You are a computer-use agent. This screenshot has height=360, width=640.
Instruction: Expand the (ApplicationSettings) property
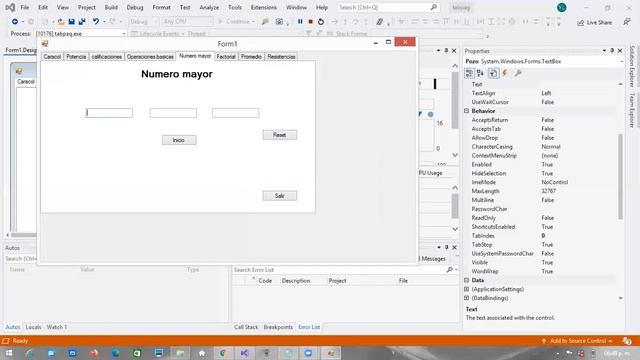[467, 289]
